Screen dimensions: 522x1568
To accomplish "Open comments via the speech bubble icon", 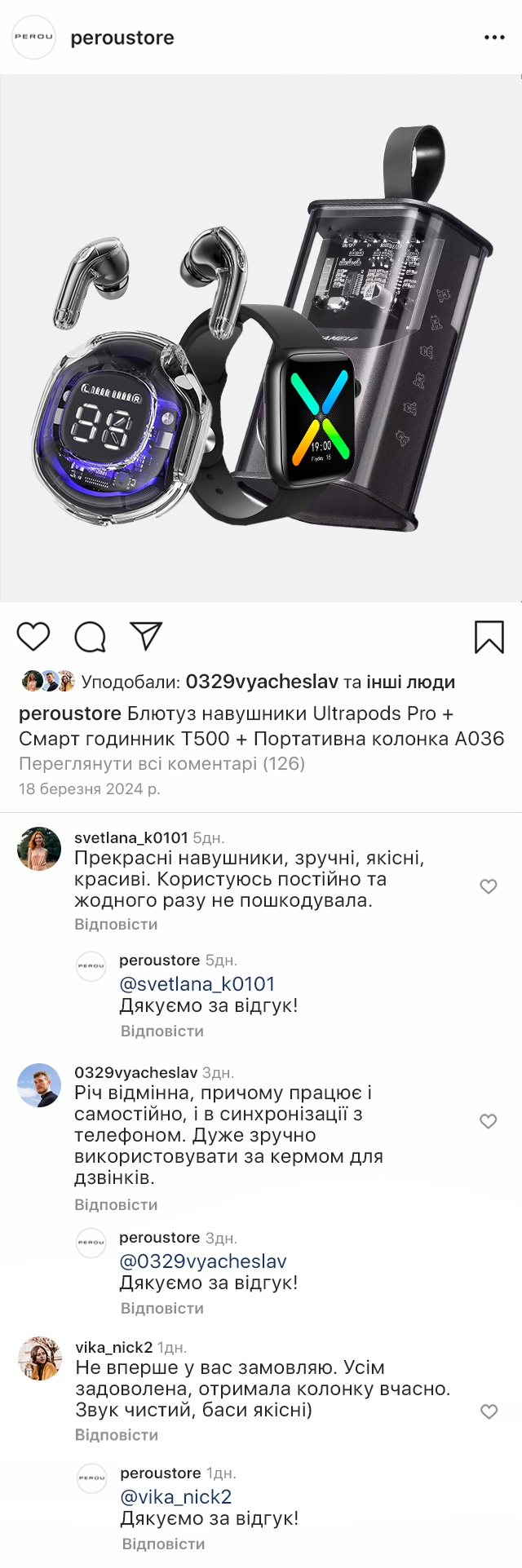I will click(91, 637).
